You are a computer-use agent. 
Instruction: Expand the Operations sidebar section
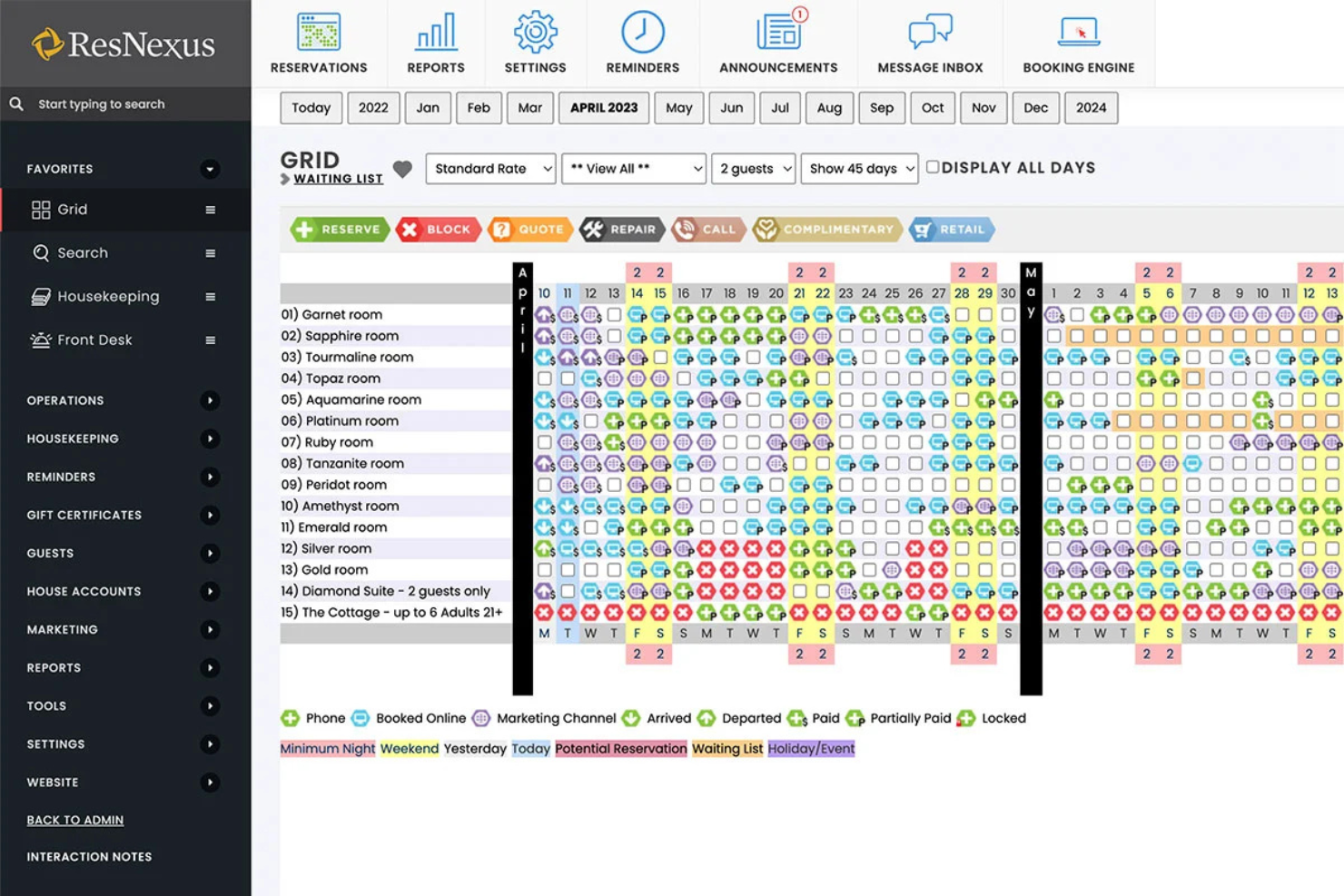tap(64, 400)
